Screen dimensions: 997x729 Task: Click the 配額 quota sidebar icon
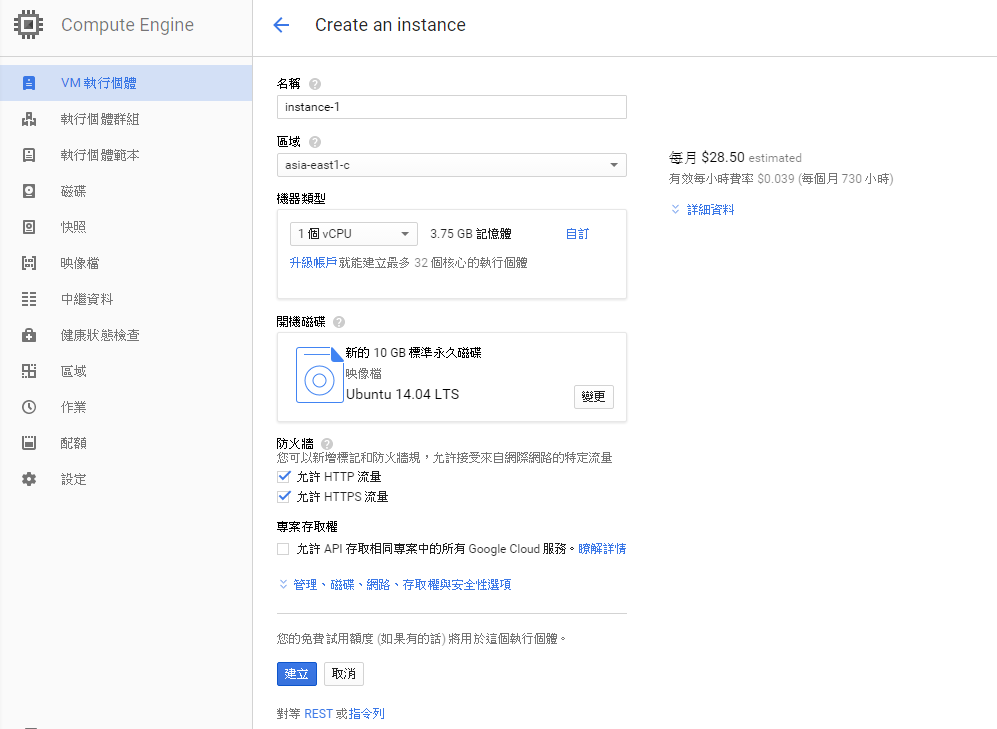[29, 443]
